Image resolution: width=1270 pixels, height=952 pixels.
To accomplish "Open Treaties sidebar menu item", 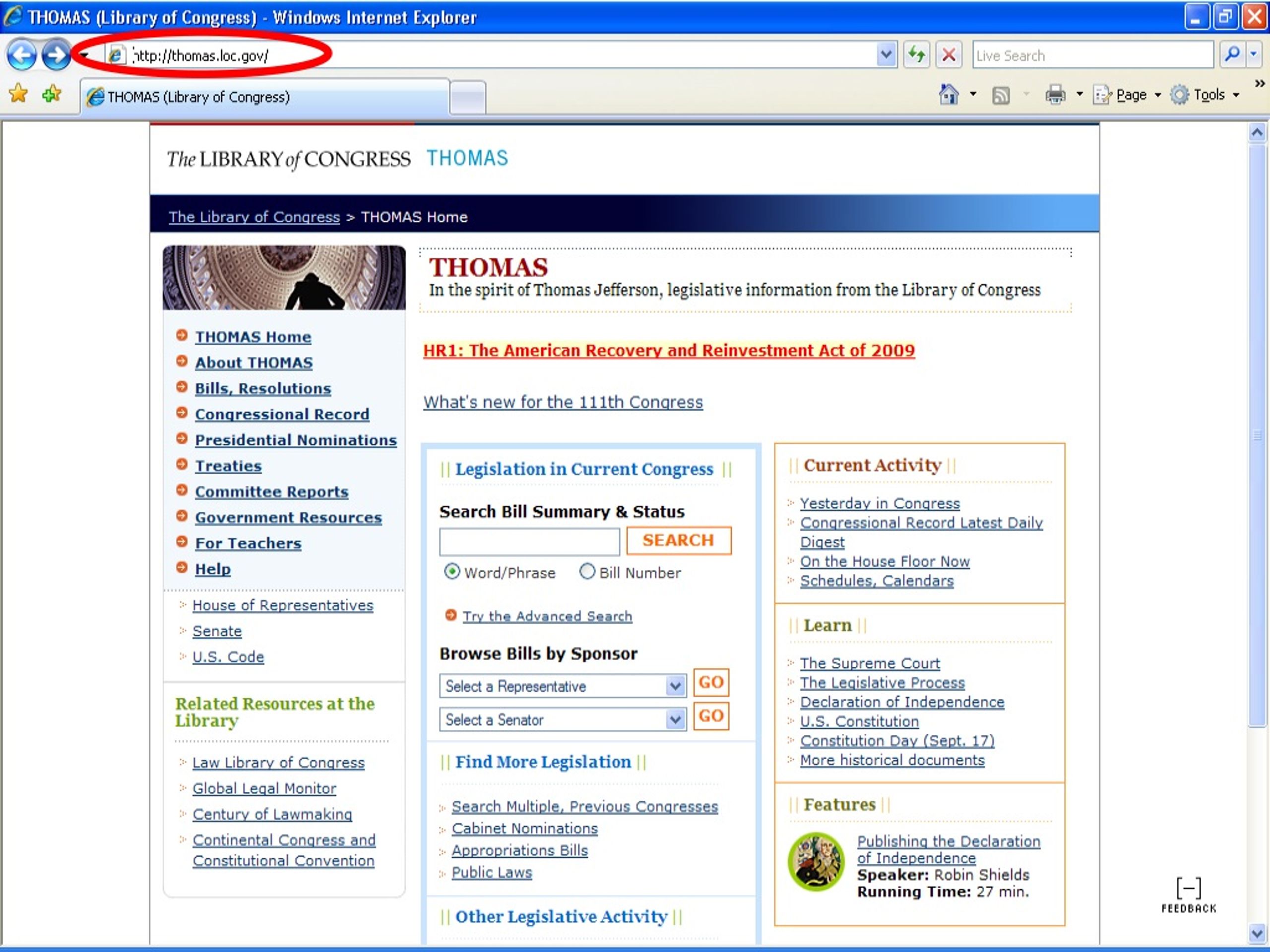I will 229,466.
